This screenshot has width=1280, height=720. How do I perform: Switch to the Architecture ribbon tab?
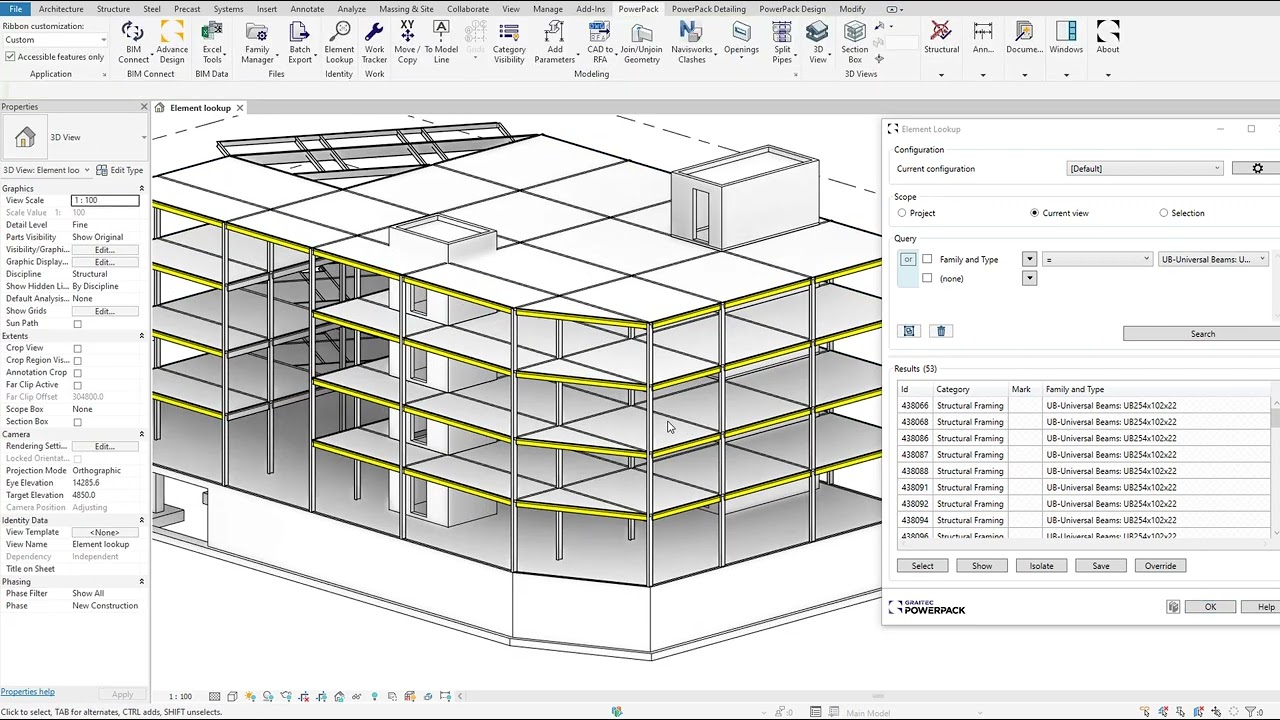(x=61, y=9)
